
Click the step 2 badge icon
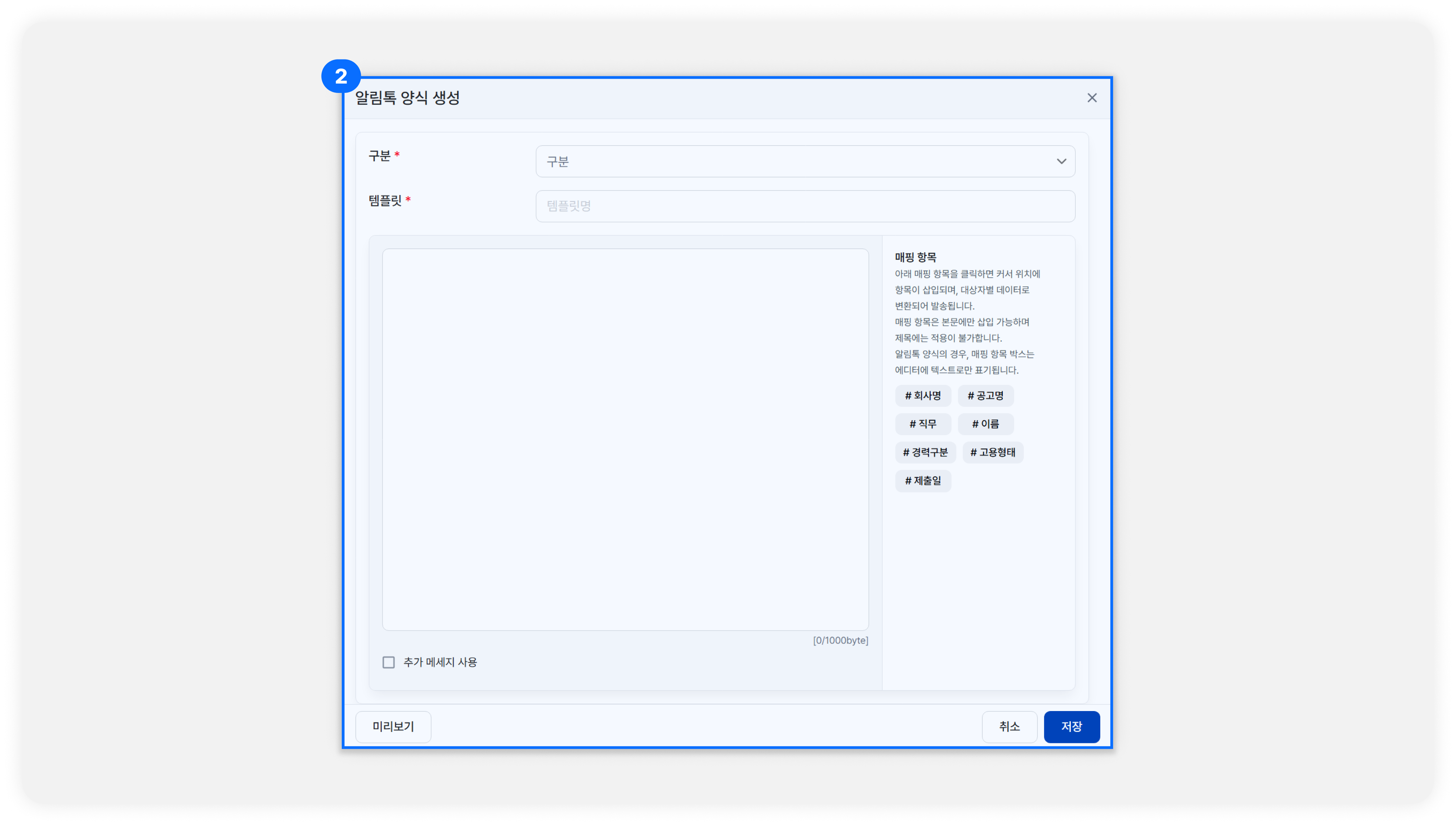tap(341, 76)
